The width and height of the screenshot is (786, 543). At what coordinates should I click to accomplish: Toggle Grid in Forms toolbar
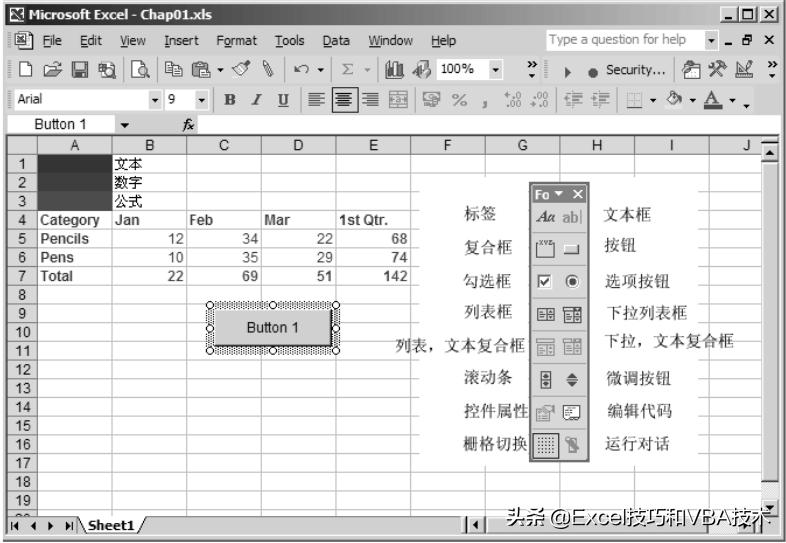coord(545,445)
